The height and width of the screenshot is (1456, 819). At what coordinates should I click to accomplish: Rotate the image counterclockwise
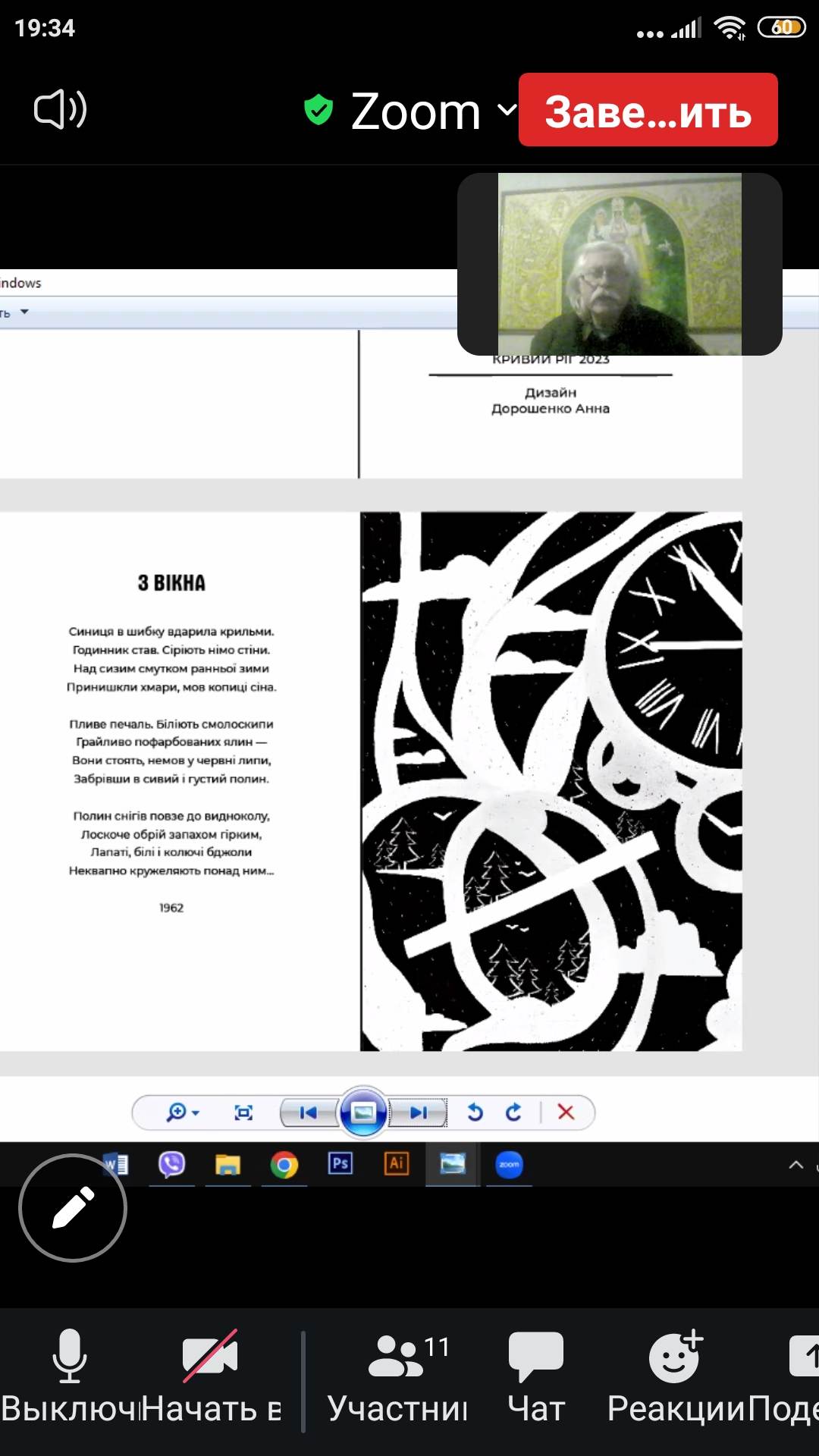(475, 1112)
